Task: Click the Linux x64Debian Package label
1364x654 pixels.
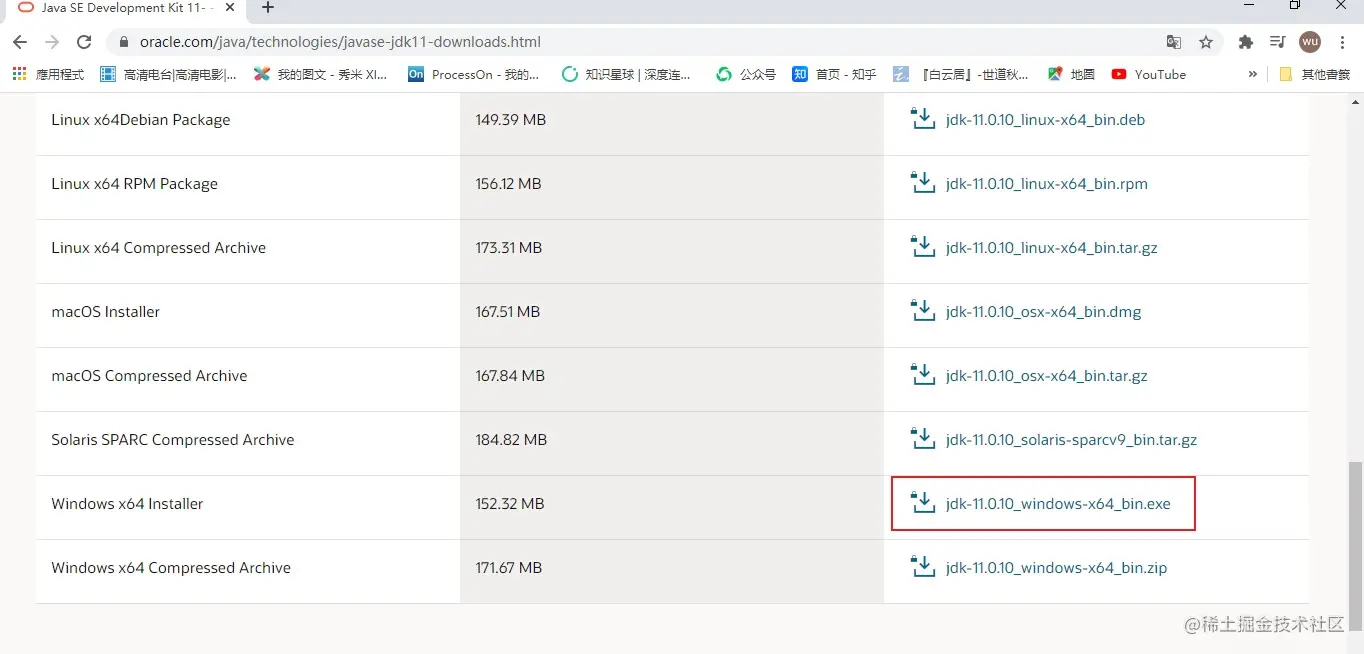Action: (141, 120)
